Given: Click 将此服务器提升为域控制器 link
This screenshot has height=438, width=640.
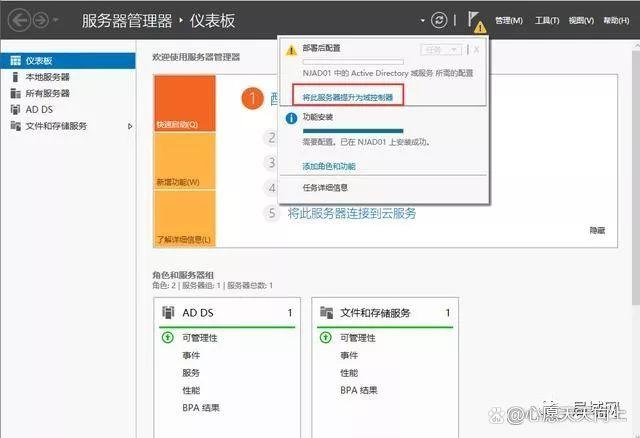Looking at the screenshot, I should click(347, 97).
